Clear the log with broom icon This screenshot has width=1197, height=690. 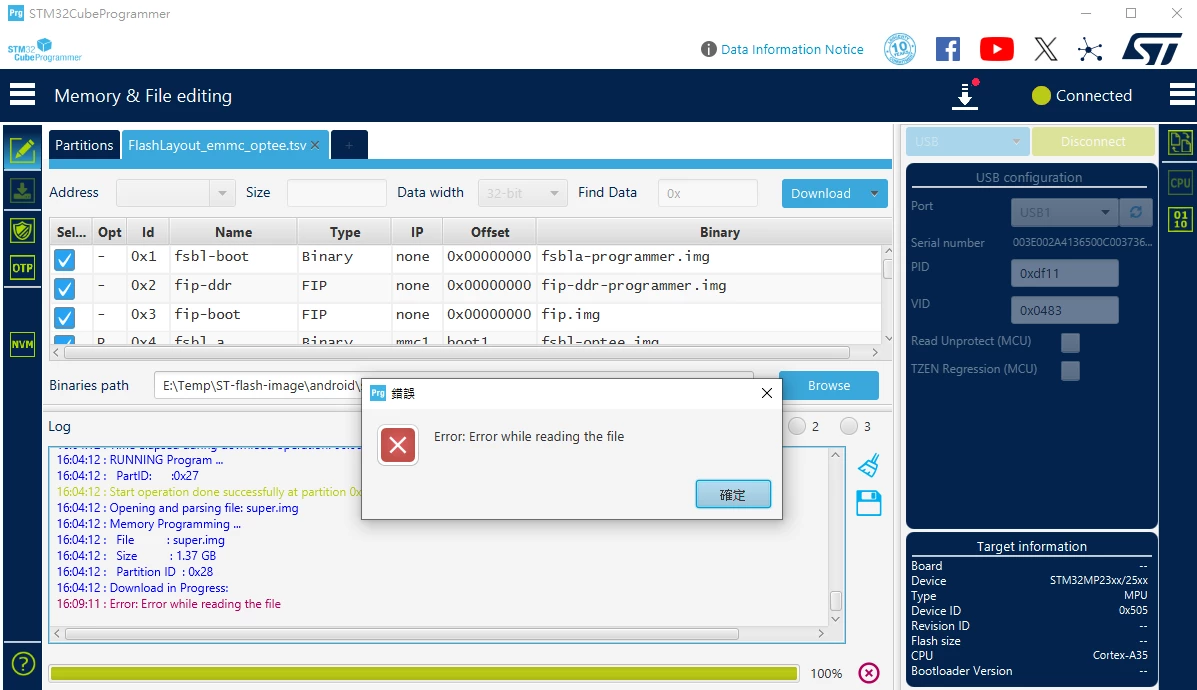(869, 465)
